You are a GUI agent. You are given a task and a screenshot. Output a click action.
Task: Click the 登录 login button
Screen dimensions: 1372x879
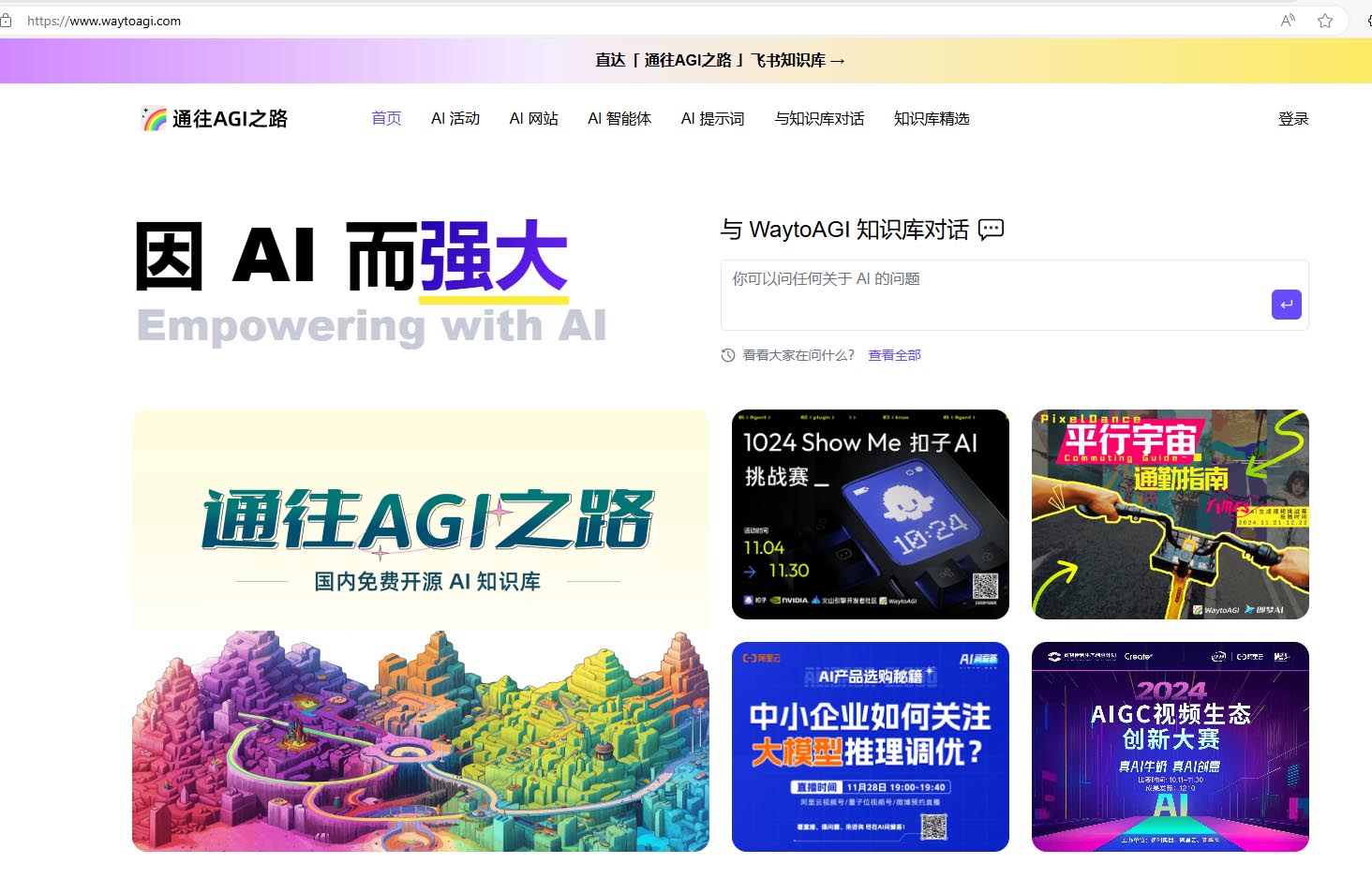(x=1293, y=118)
